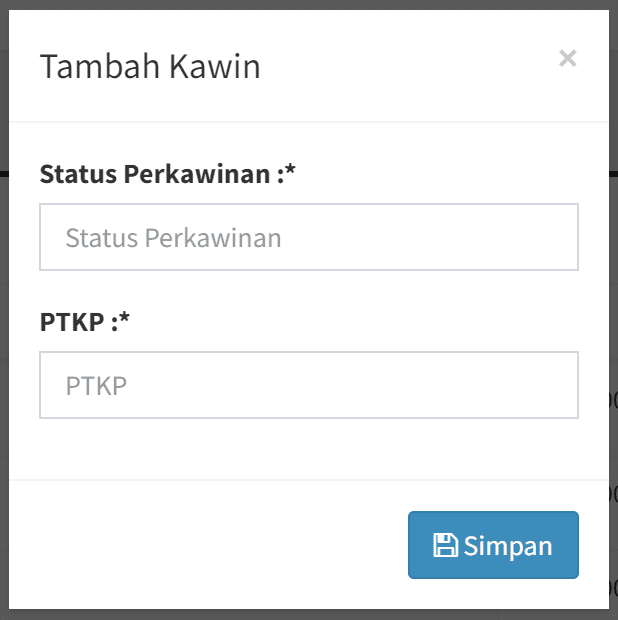618x620 pixels.
Task: Click the dark backdrop below the modal
Action: pyautogui.click(x=300, y=614)
